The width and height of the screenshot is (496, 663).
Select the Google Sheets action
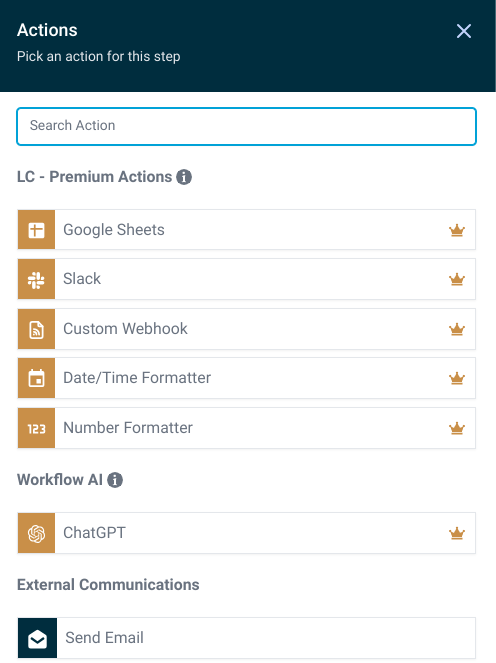[x=247, y=230]
